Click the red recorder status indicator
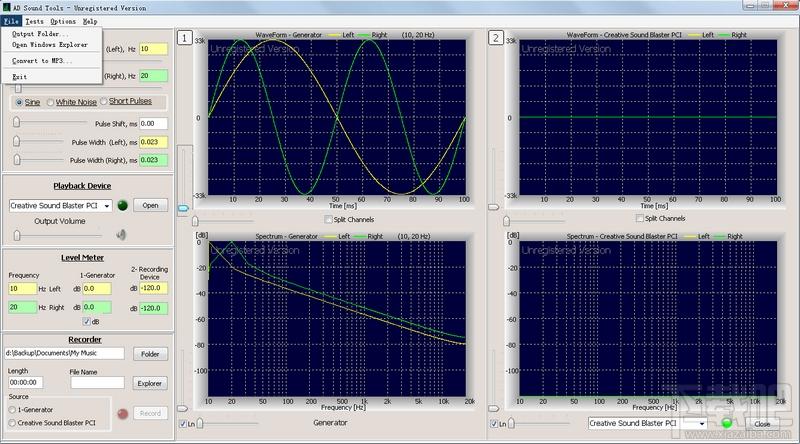Screen dimensions: 800x444 (122, 414)
